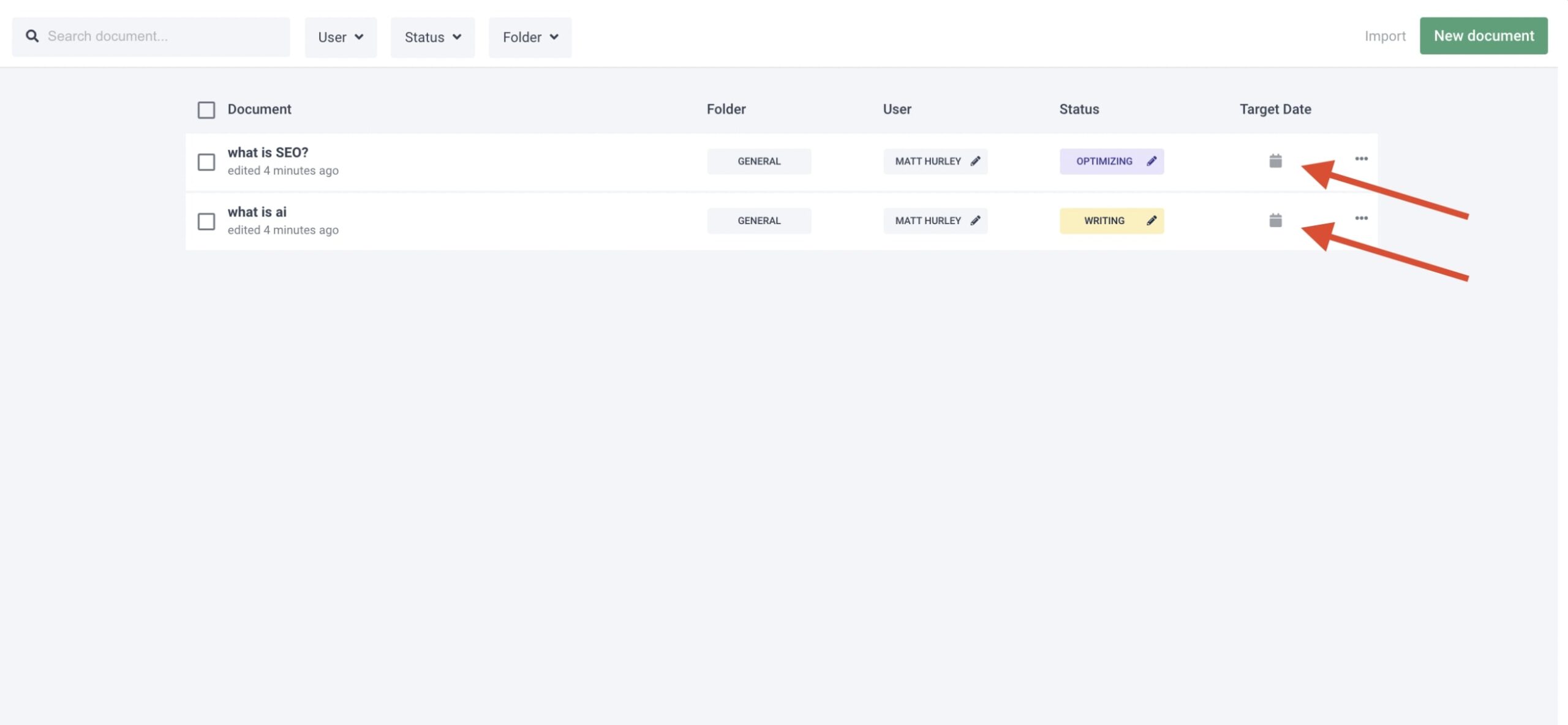The height and width of the screenshot is (725, 1568).
Task: Click MATT HURLEY user tag on 'what is ai' row
Action: tap(935, 220)
